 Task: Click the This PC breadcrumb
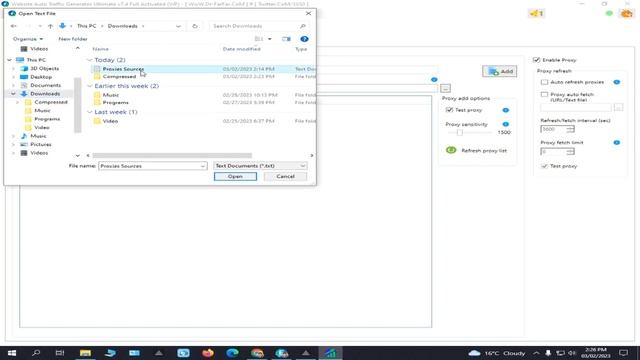click(x=87, y=26)
